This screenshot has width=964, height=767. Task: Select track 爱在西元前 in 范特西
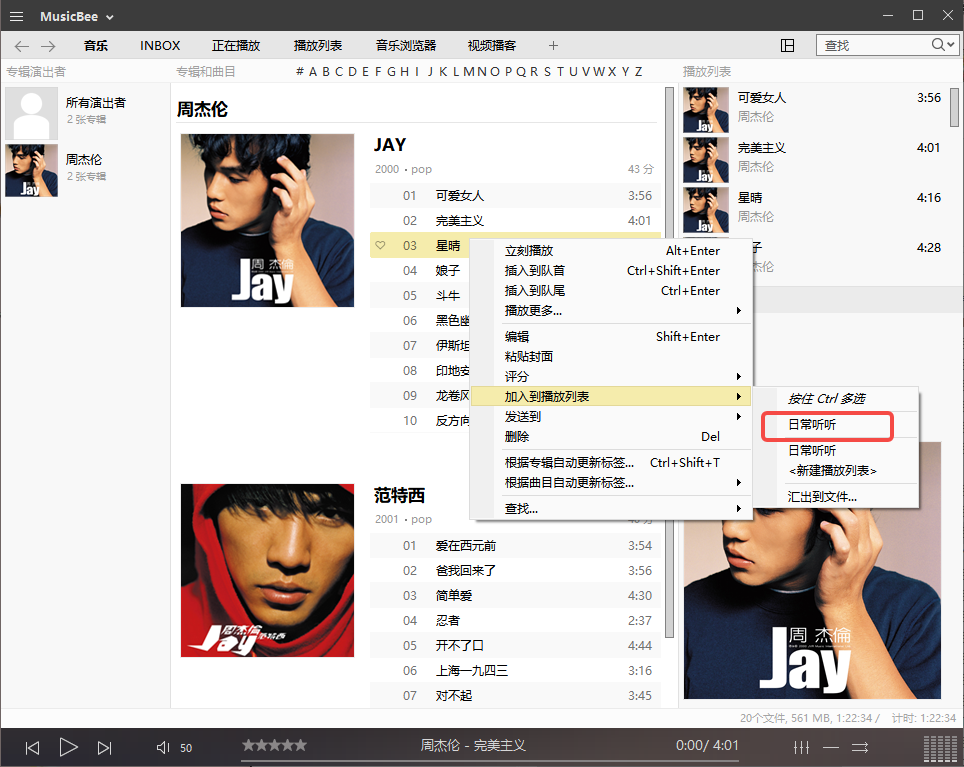click(x=515, y=546)
